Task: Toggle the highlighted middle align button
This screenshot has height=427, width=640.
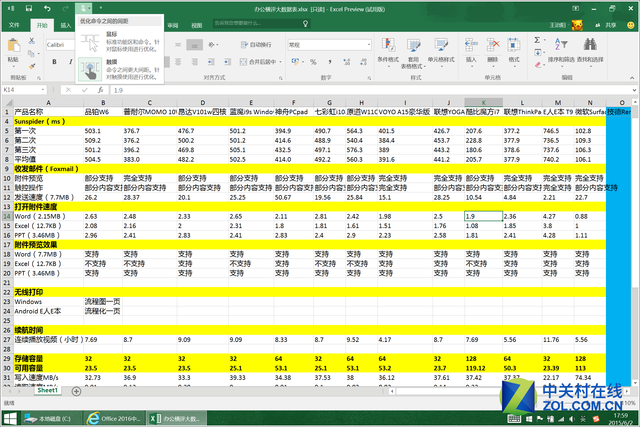Action: (194, 44)
